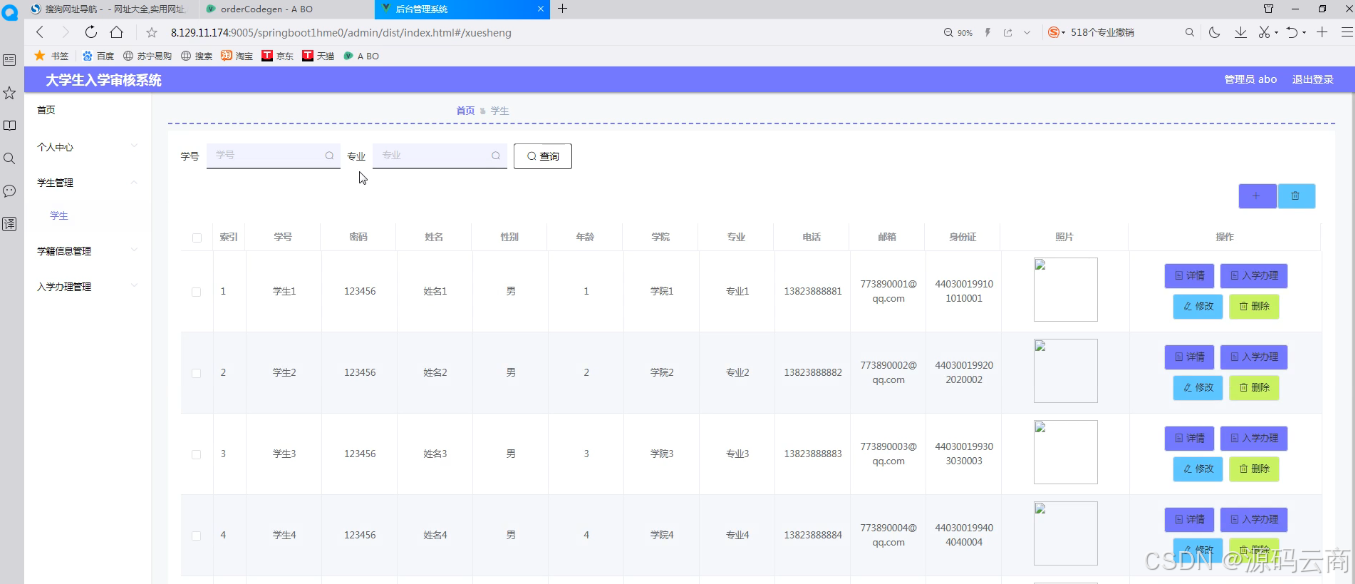Toggle the select-all checkbox in table header
Image resolution: width=1355 pixels, height=584 pixels.
pyautogui.click(x=196, y=238)
